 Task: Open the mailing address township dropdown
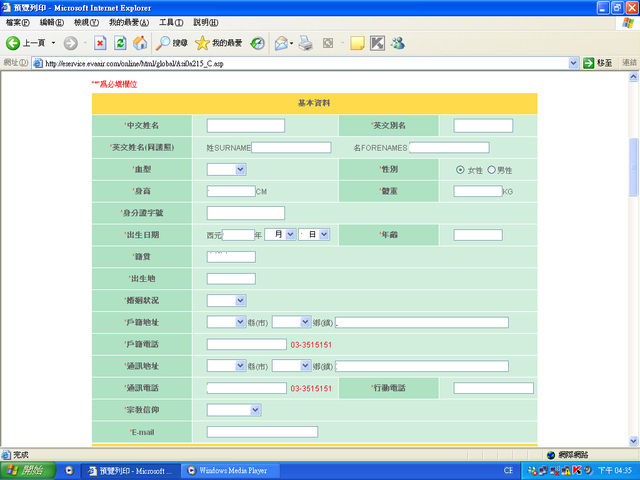point(292,366)
